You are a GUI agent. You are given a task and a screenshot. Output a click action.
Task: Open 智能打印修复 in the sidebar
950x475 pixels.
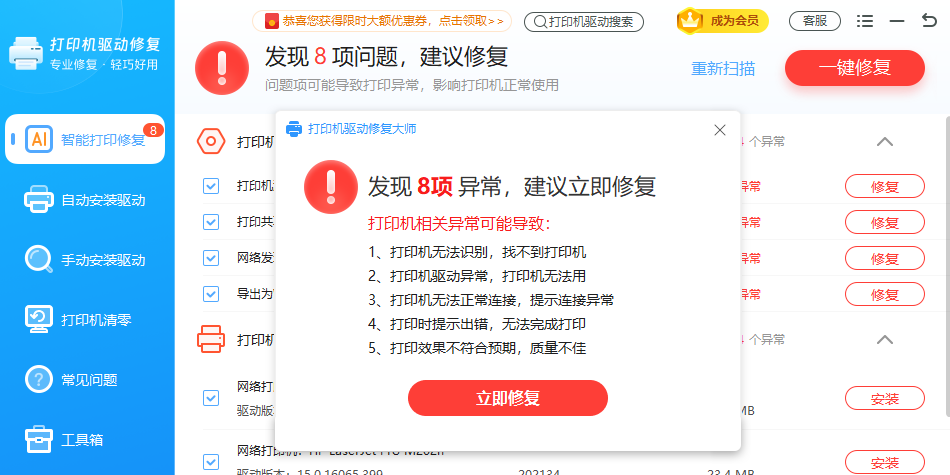[85, 139]
